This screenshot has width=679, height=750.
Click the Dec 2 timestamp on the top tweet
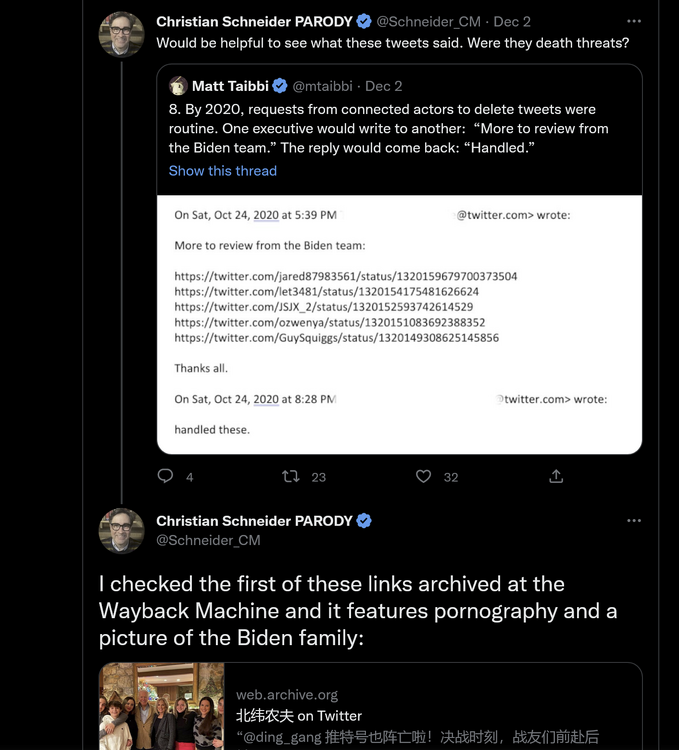click(512, 21)
